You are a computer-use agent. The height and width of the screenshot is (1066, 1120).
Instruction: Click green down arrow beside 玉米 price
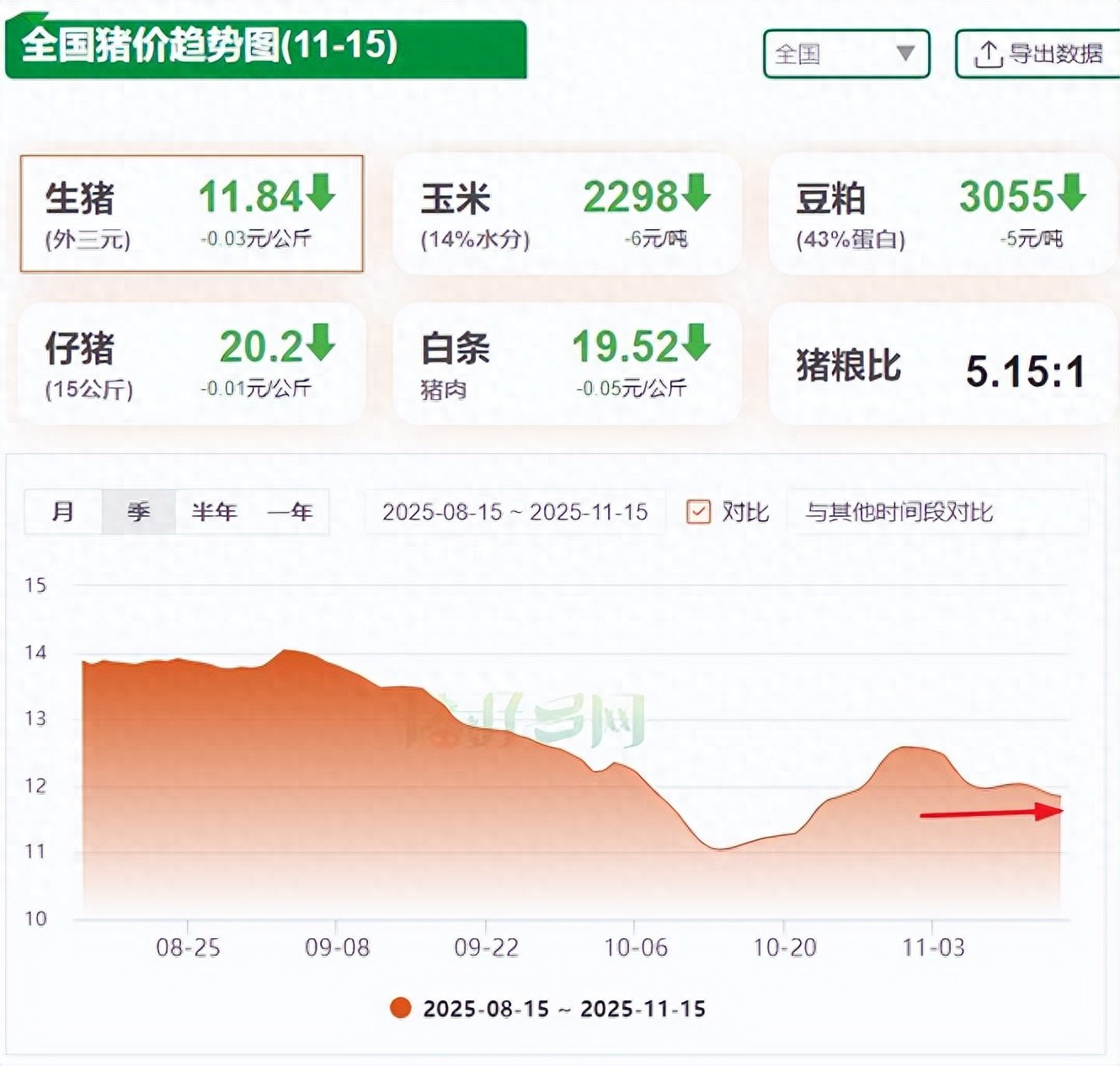point(696,192)
